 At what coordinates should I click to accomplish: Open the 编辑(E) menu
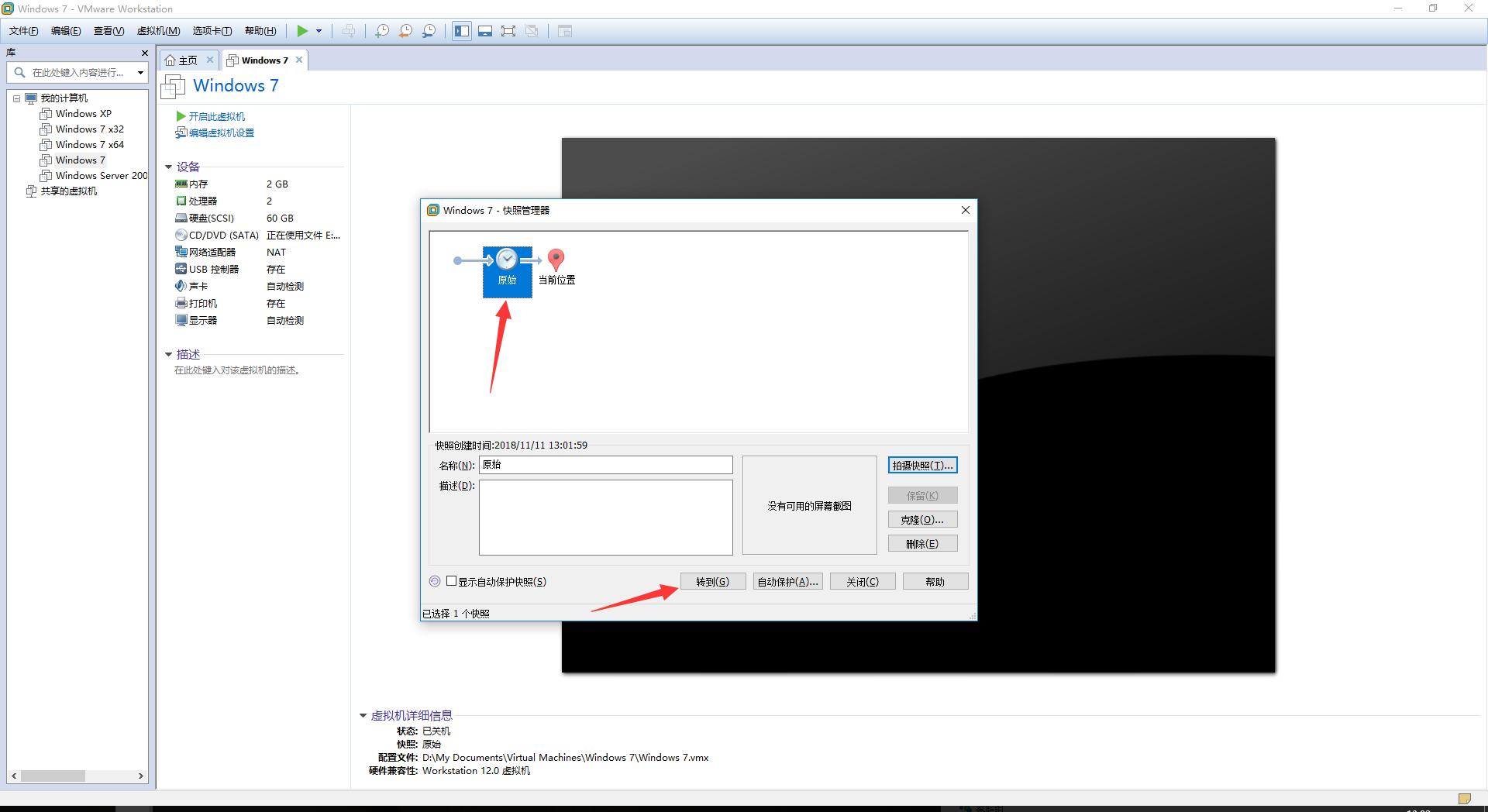[x=66, y=31]
